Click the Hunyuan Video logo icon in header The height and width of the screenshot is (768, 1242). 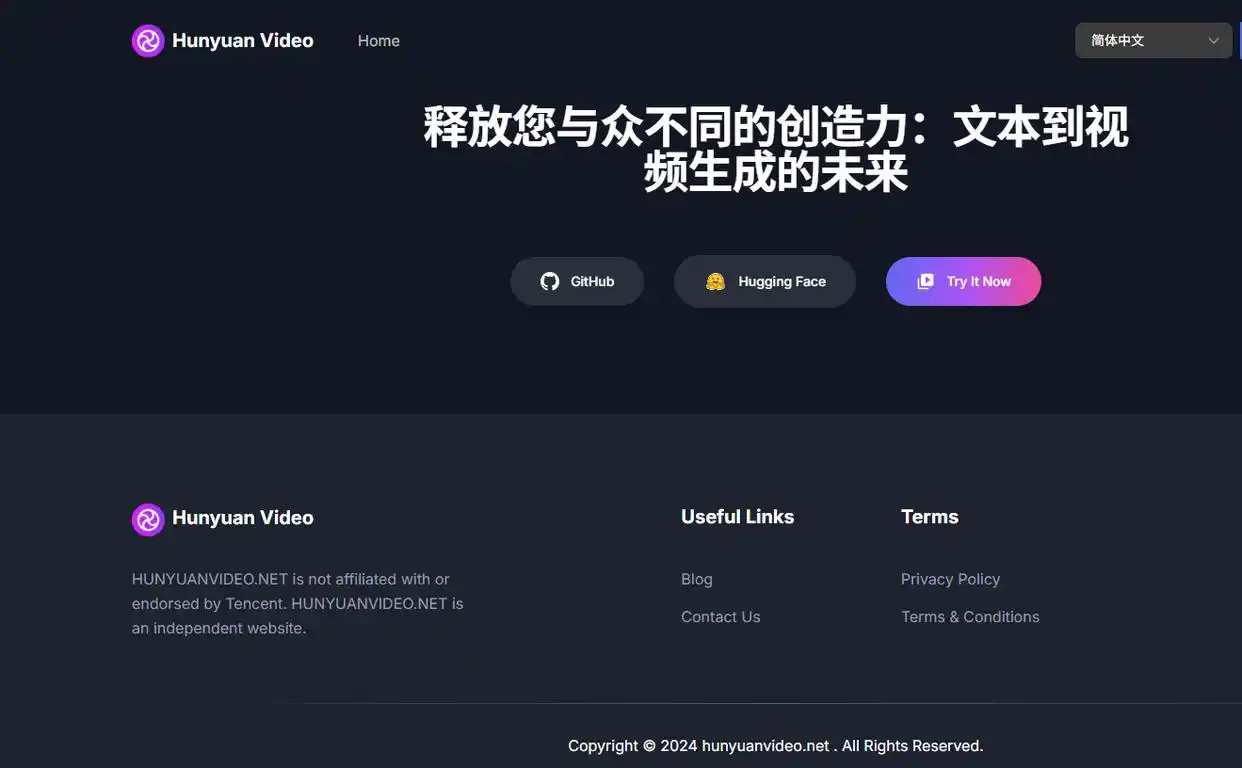(x=148, y=41)
